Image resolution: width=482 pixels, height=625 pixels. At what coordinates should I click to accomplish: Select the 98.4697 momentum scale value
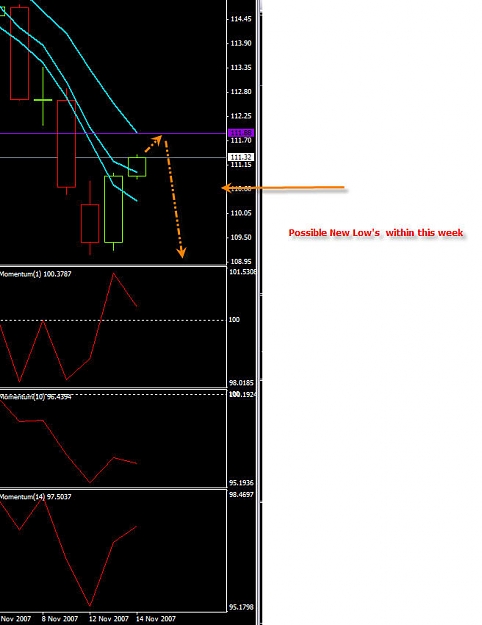point(241,495)
